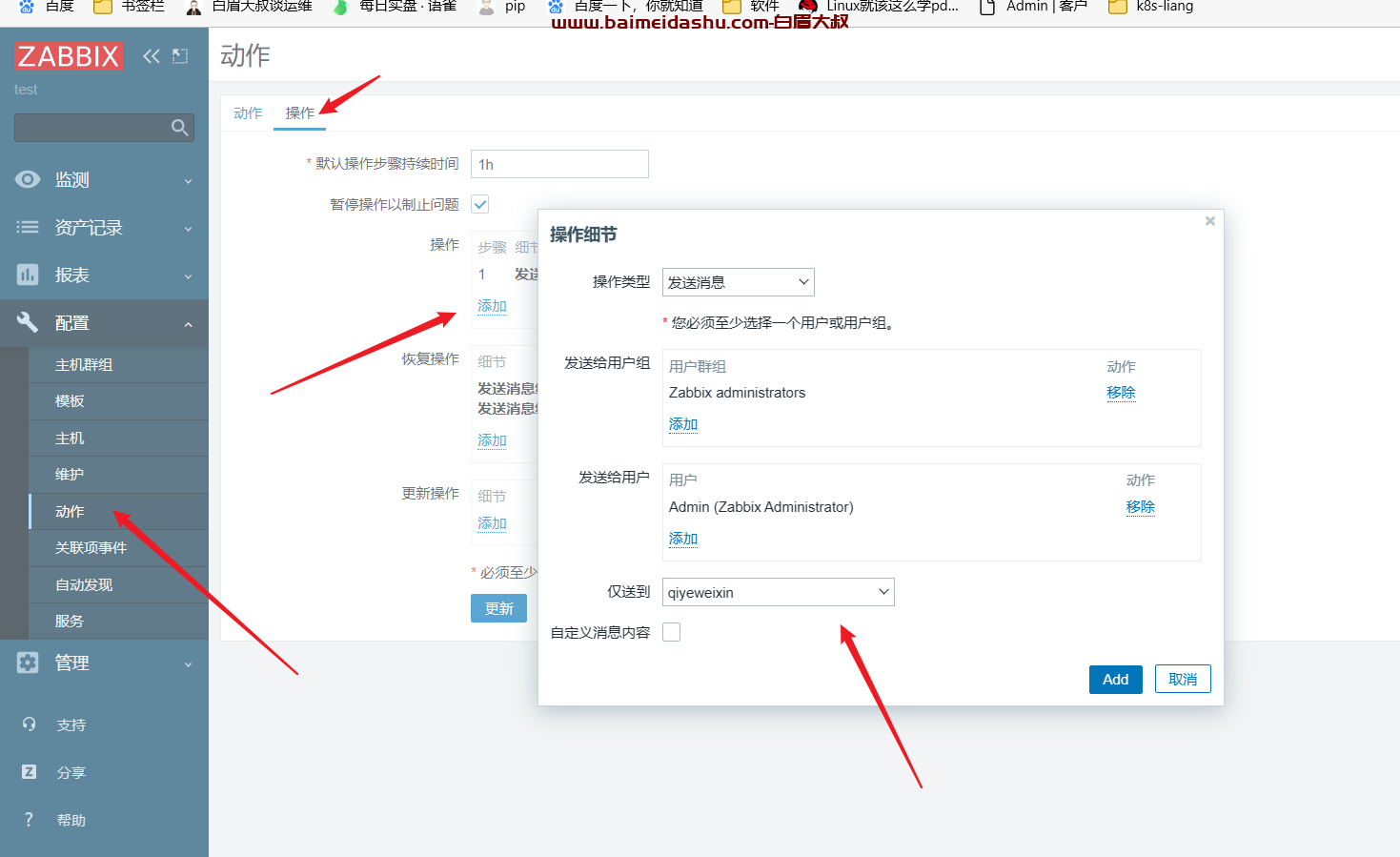Screen dimensions: 1400x857
Task: Click the sidebar search input box
Action: point(104,128)
